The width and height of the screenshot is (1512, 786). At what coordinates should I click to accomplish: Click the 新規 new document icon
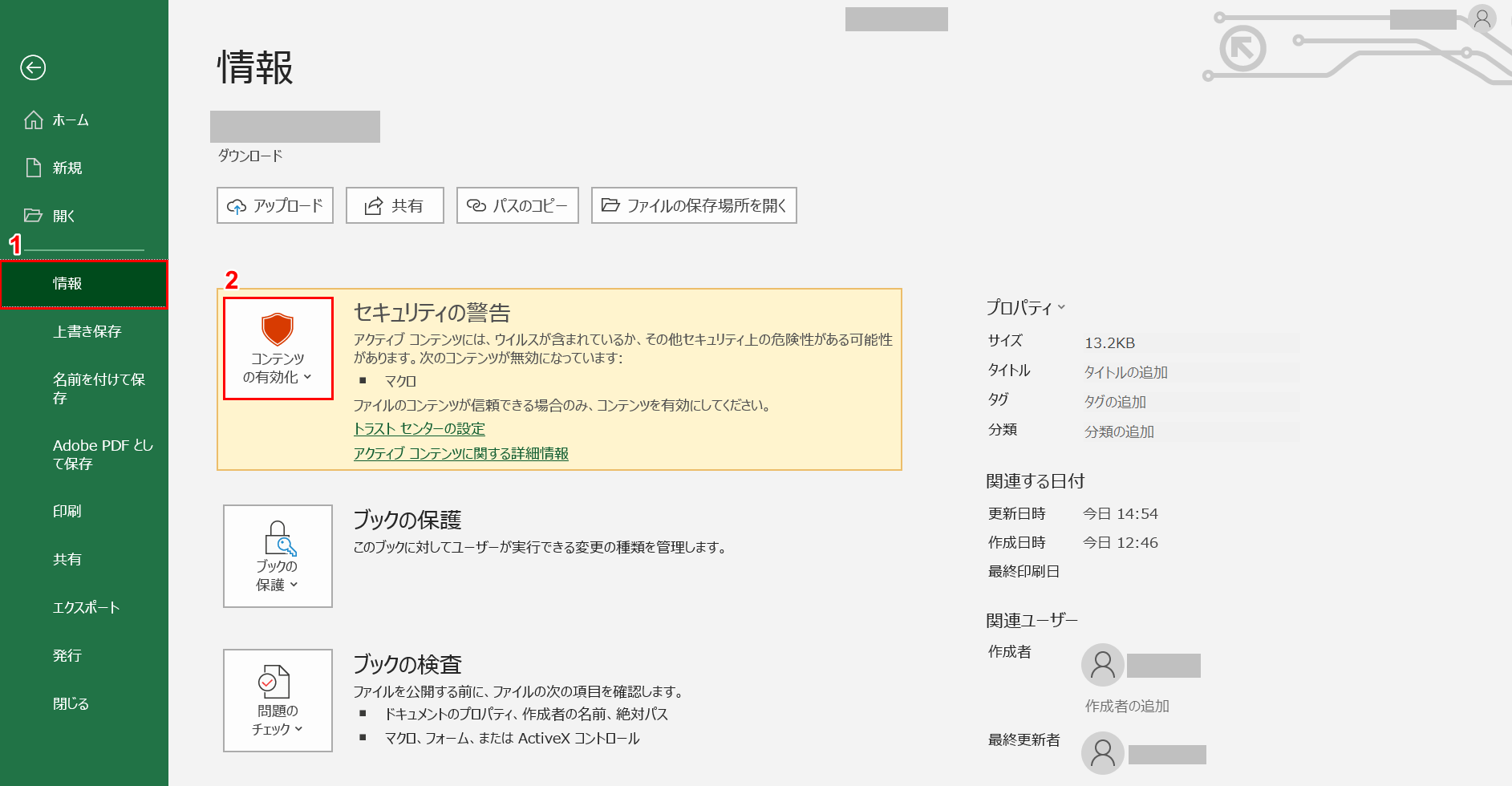[33, 167]
